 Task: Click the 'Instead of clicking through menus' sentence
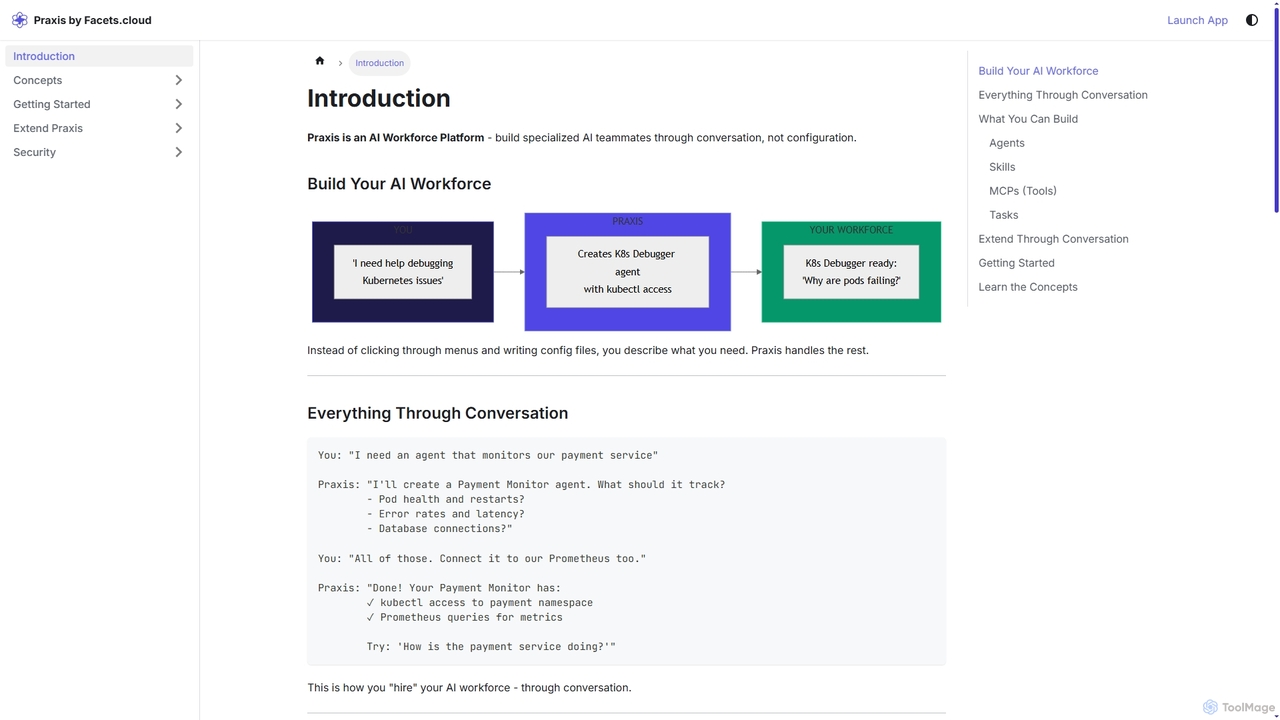[x=588, y=351]
